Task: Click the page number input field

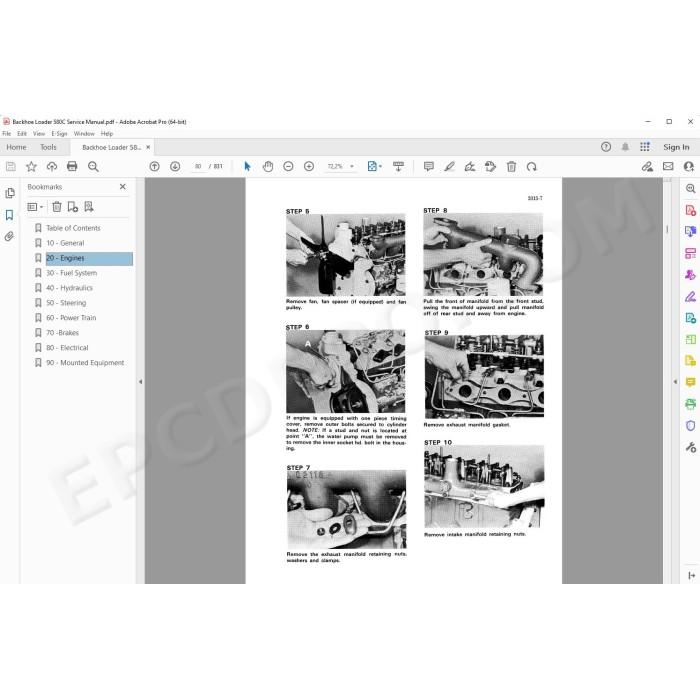Action: [x=198, y=167]
